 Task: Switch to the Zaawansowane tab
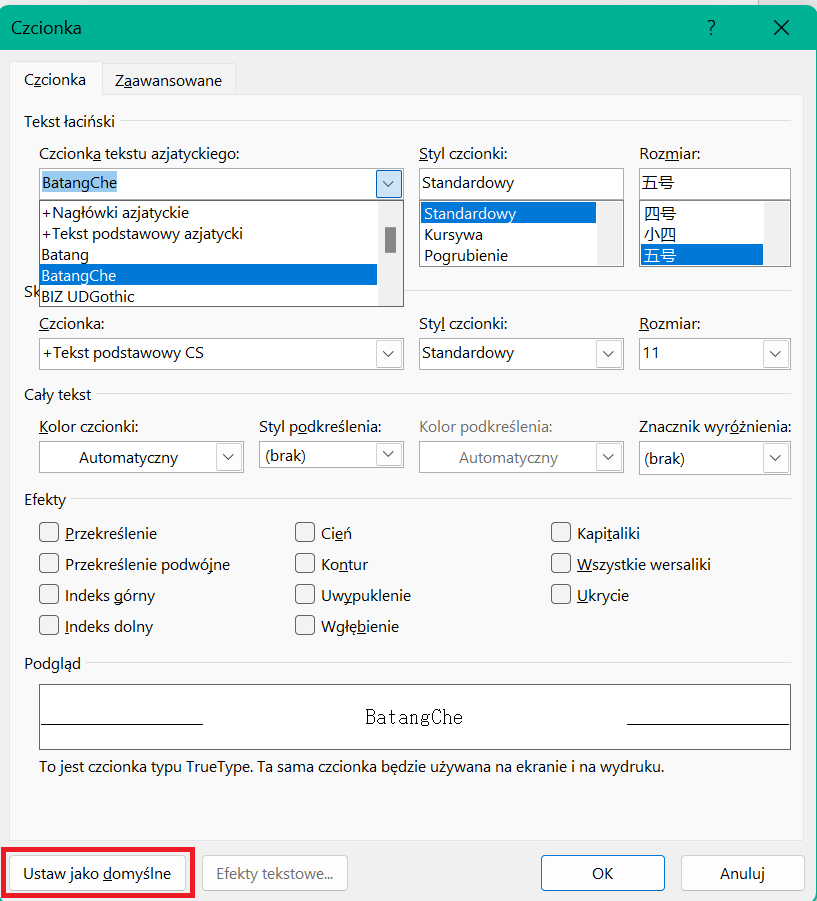pos(168,80)
